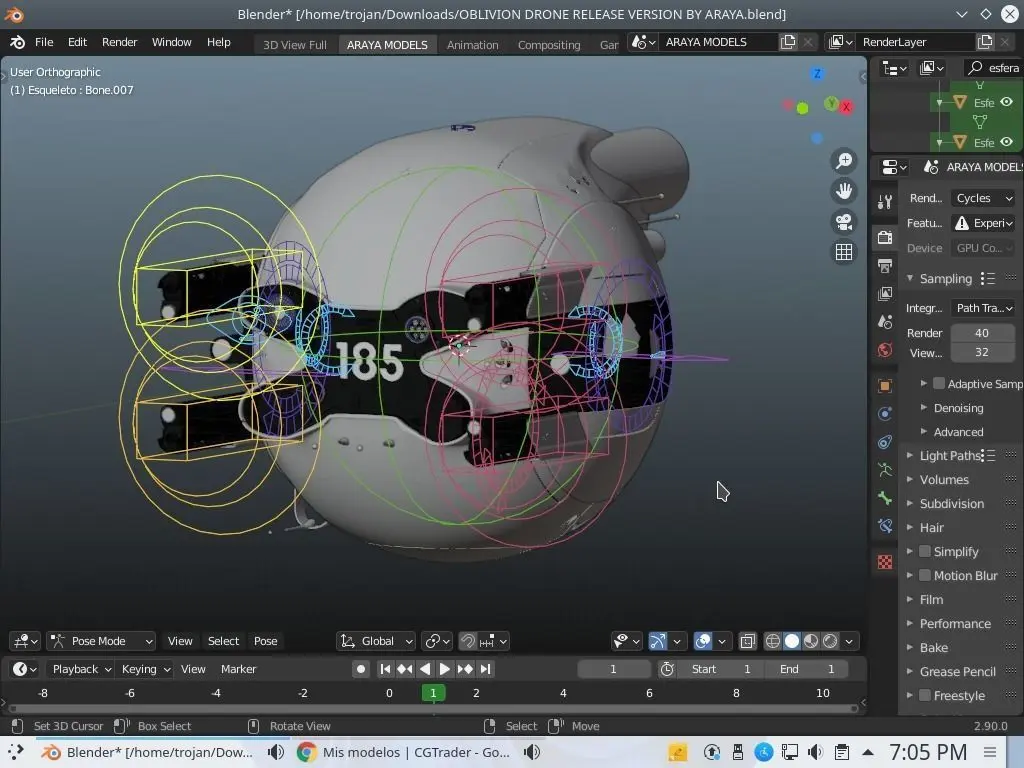Open the Texture properties tab
The image size is (1024, 768).
pyautogui.click(x=885, y=562)
